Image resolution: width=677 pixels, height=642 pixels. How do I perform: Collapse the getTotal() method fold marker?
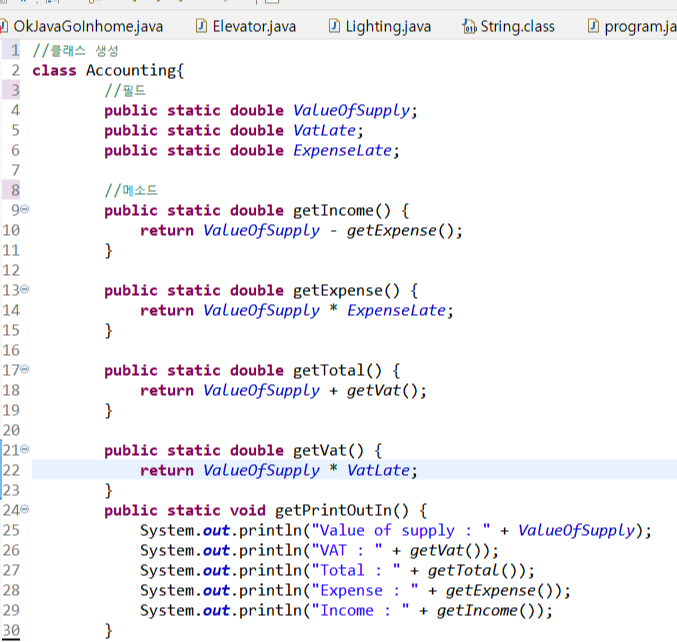[25, 369]
